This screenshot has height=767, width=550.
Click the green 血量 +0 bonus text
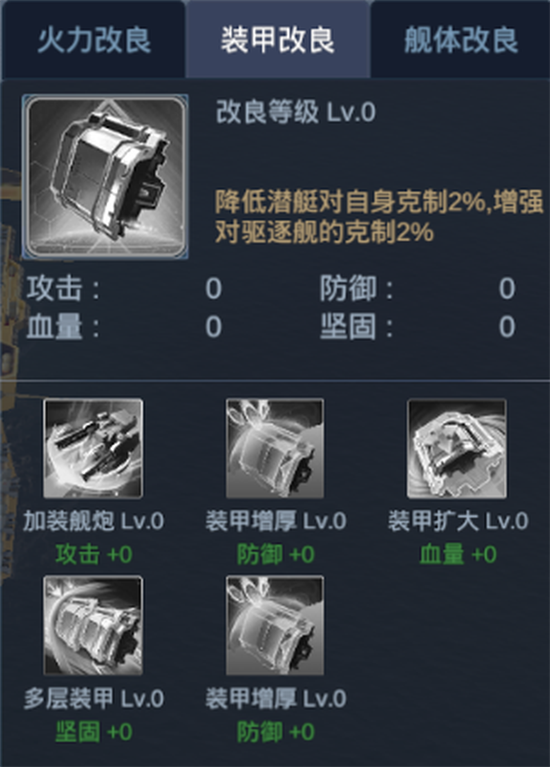coord(458,555)
